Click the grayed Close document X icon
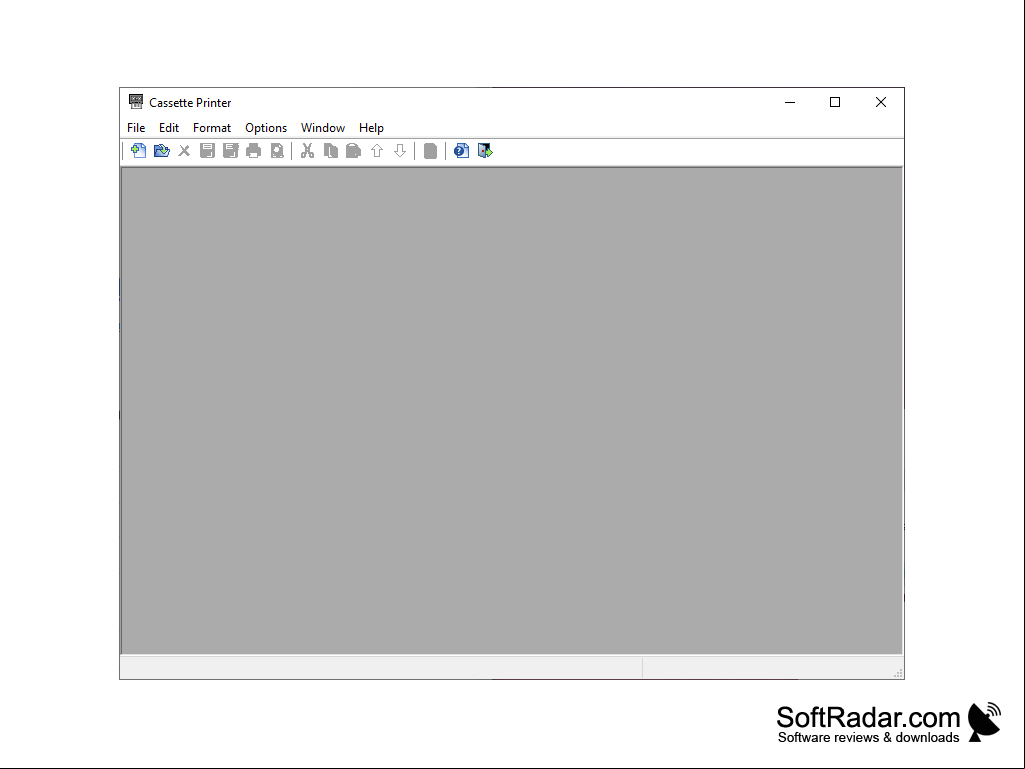This screenshot has width=1025, height=769. 184,151
